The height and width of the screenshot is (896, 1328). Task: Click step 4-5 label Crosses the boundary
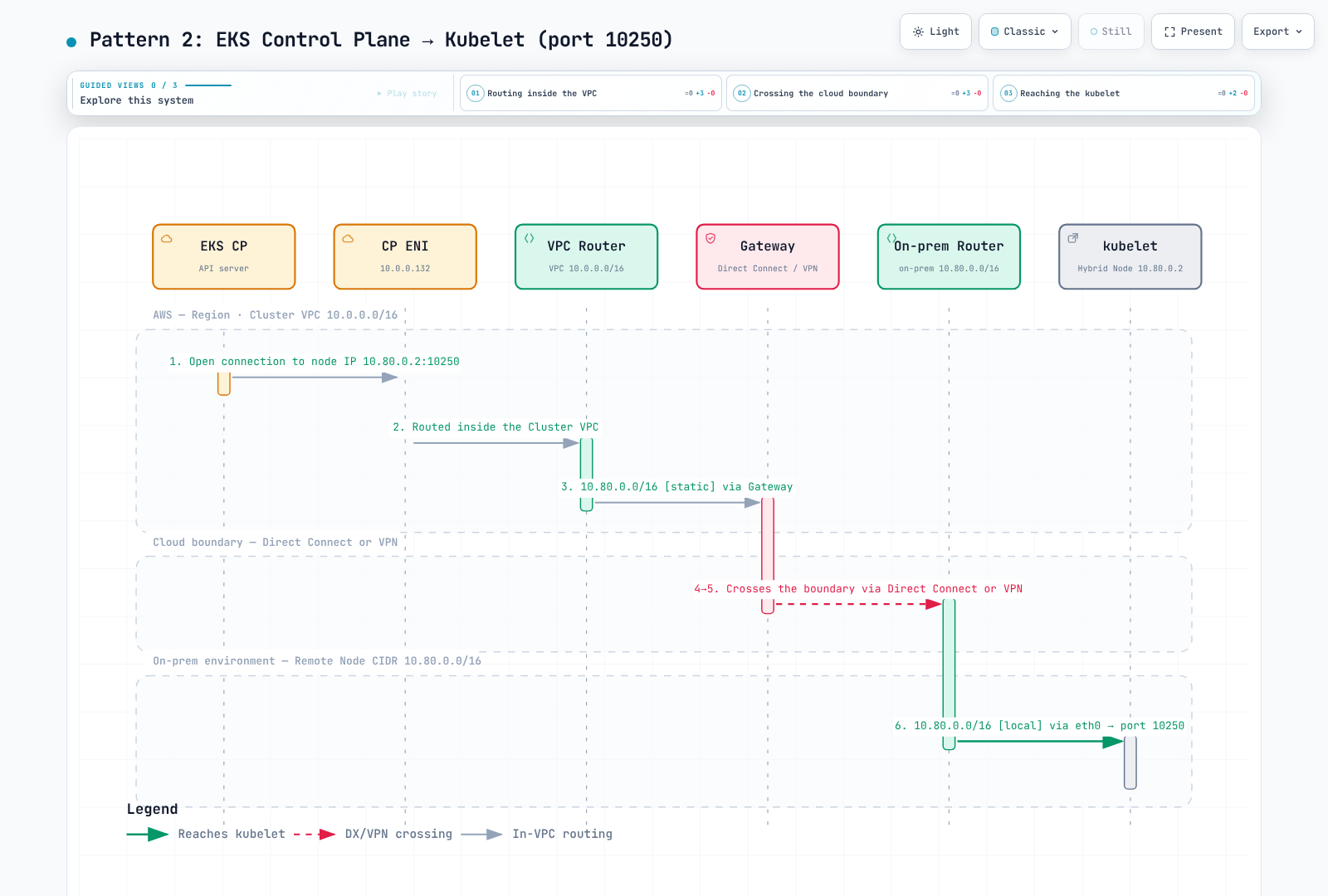(x=858, y=589)
